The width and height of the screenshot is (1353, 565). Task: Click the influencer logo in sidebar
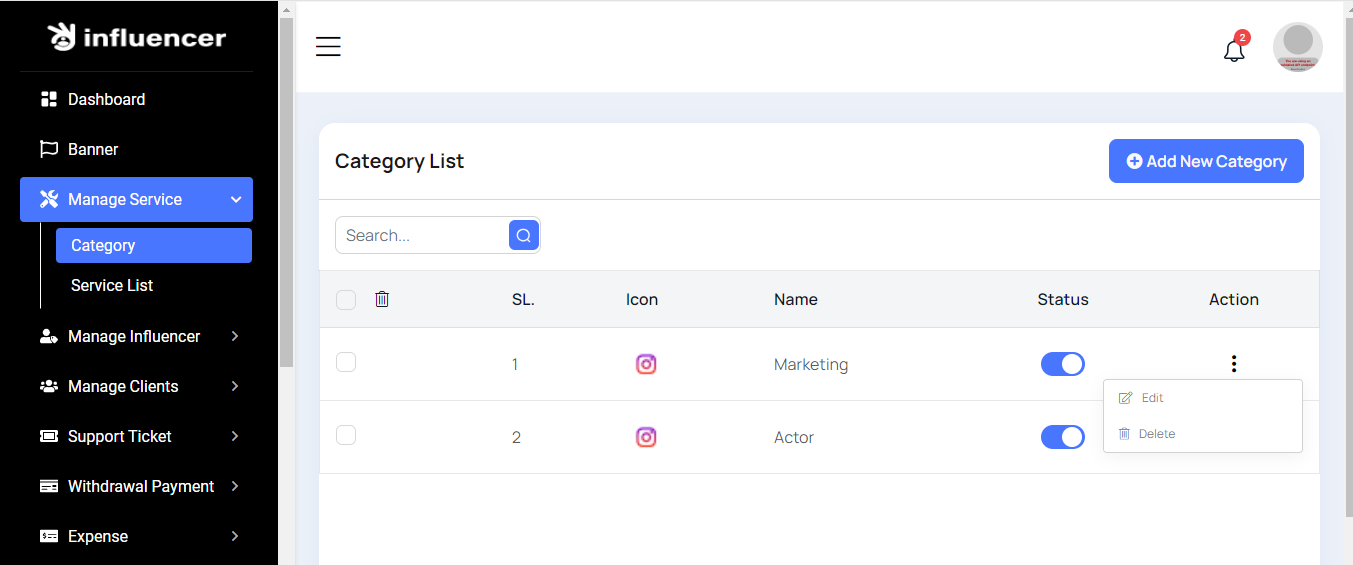point(137,38)
